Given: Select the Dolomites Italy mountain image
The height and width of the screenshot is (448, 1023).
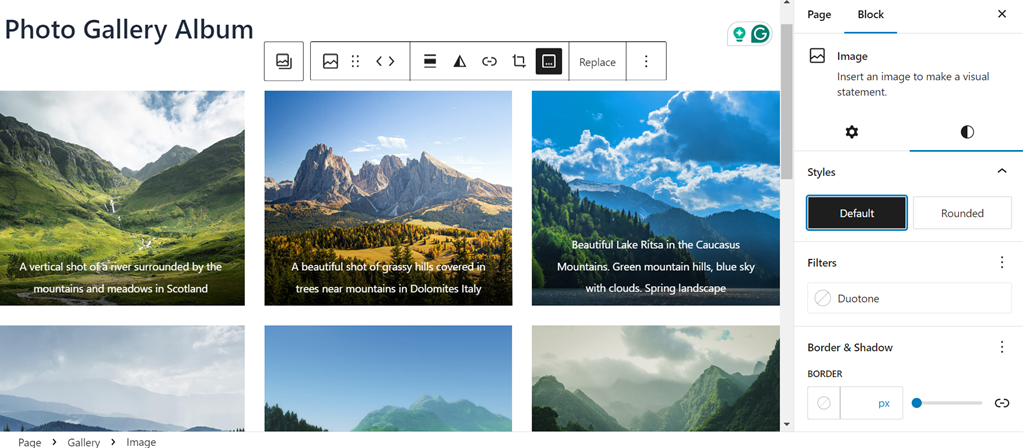Looking at the screenshot, I should point(388,180).
